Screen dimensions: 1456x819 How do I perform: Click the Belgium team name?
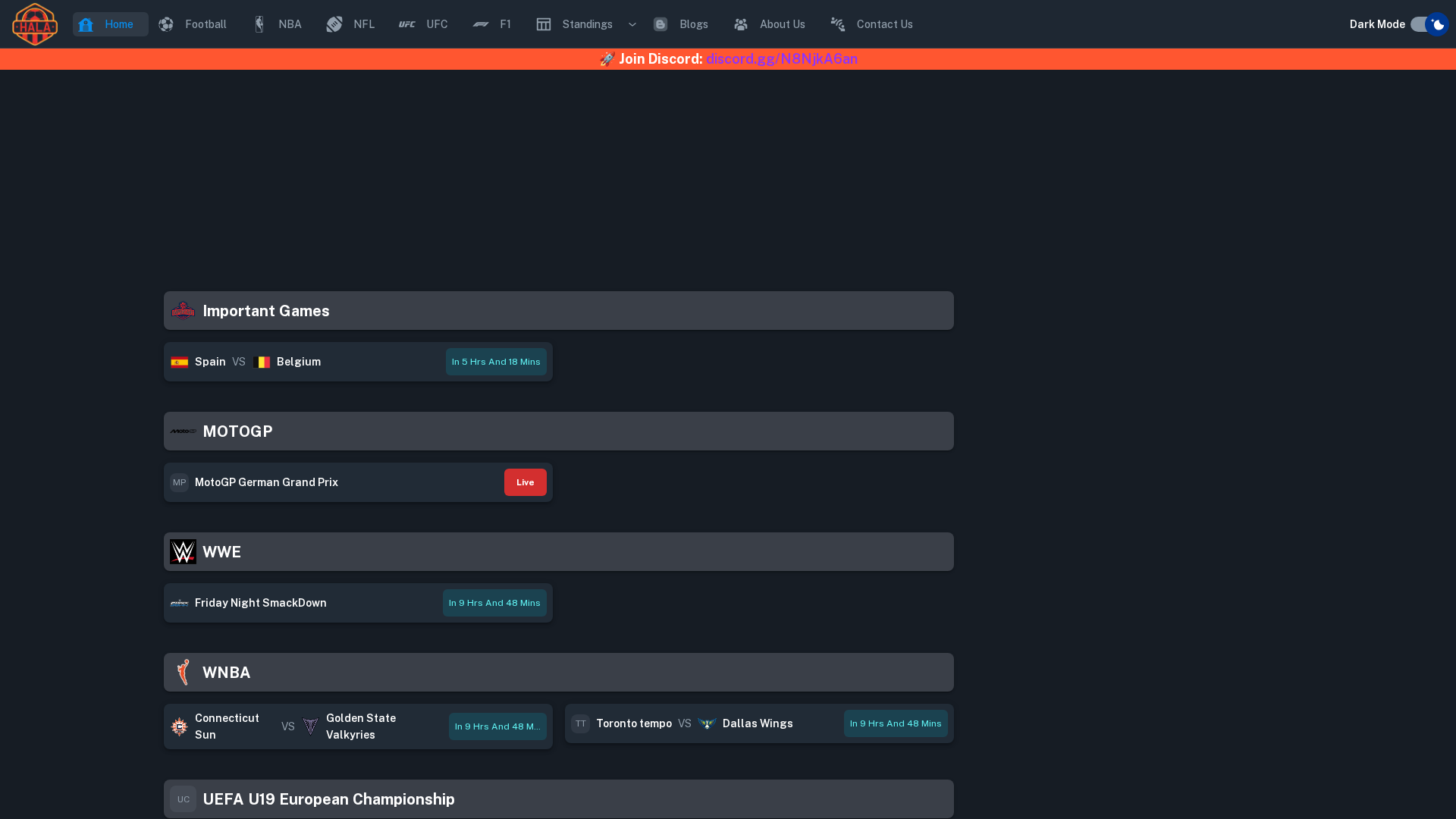(299, 362)
